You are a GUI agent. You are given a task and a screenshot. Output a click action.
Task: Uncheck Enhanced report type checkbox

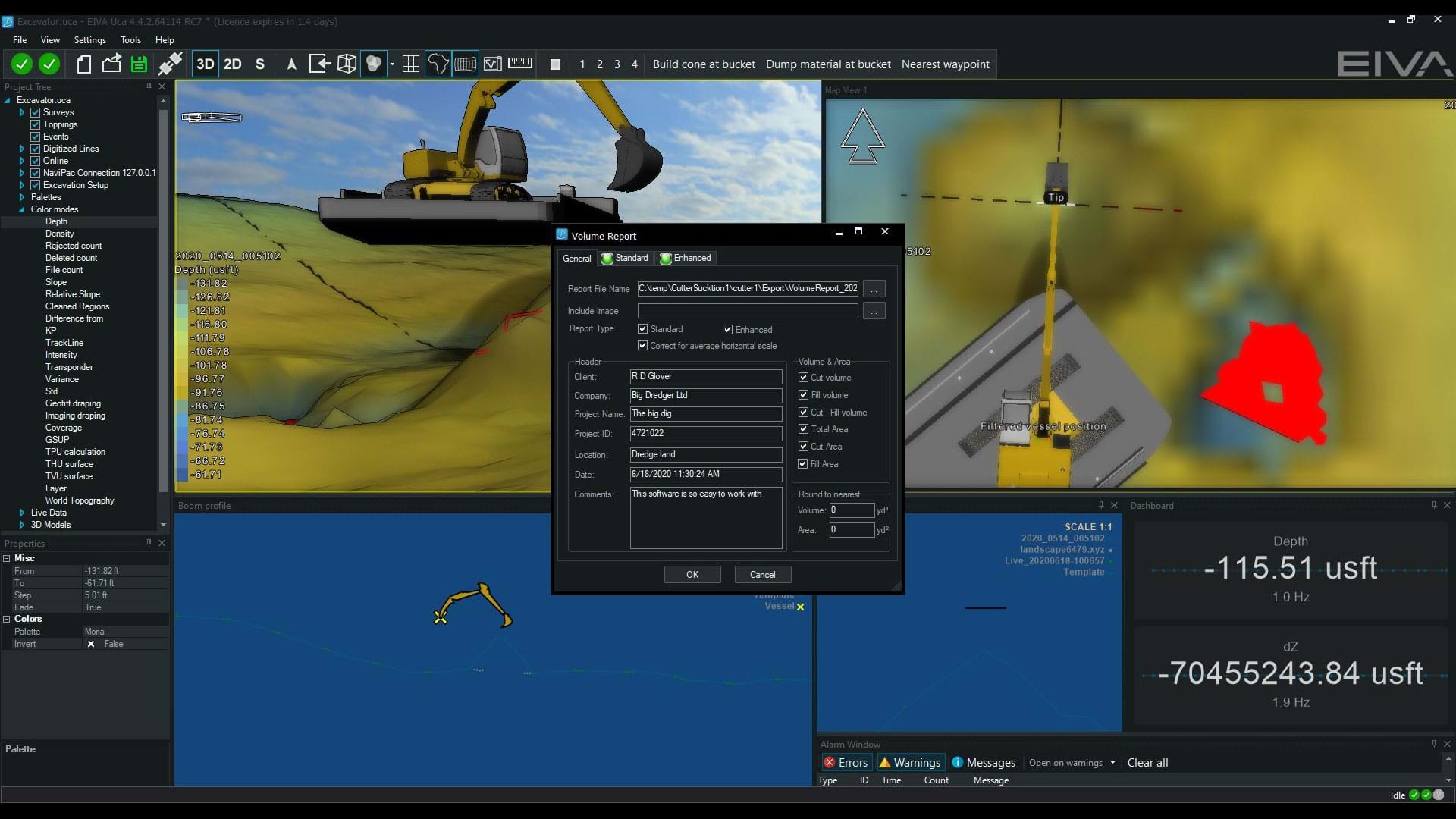(727, 330)
